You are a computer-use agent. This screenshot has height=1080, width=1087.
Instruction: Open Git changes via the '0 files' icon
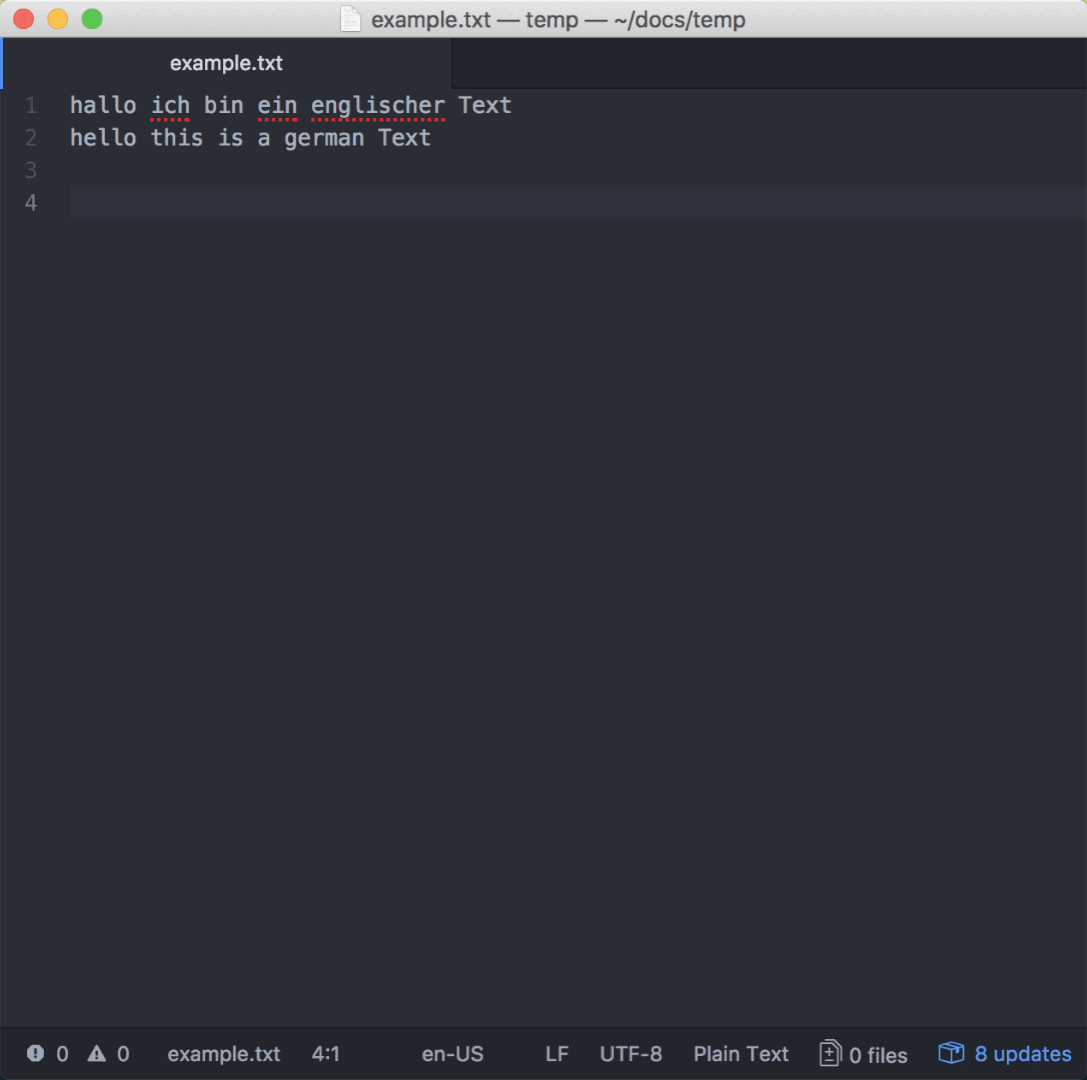click(863, 1054)
